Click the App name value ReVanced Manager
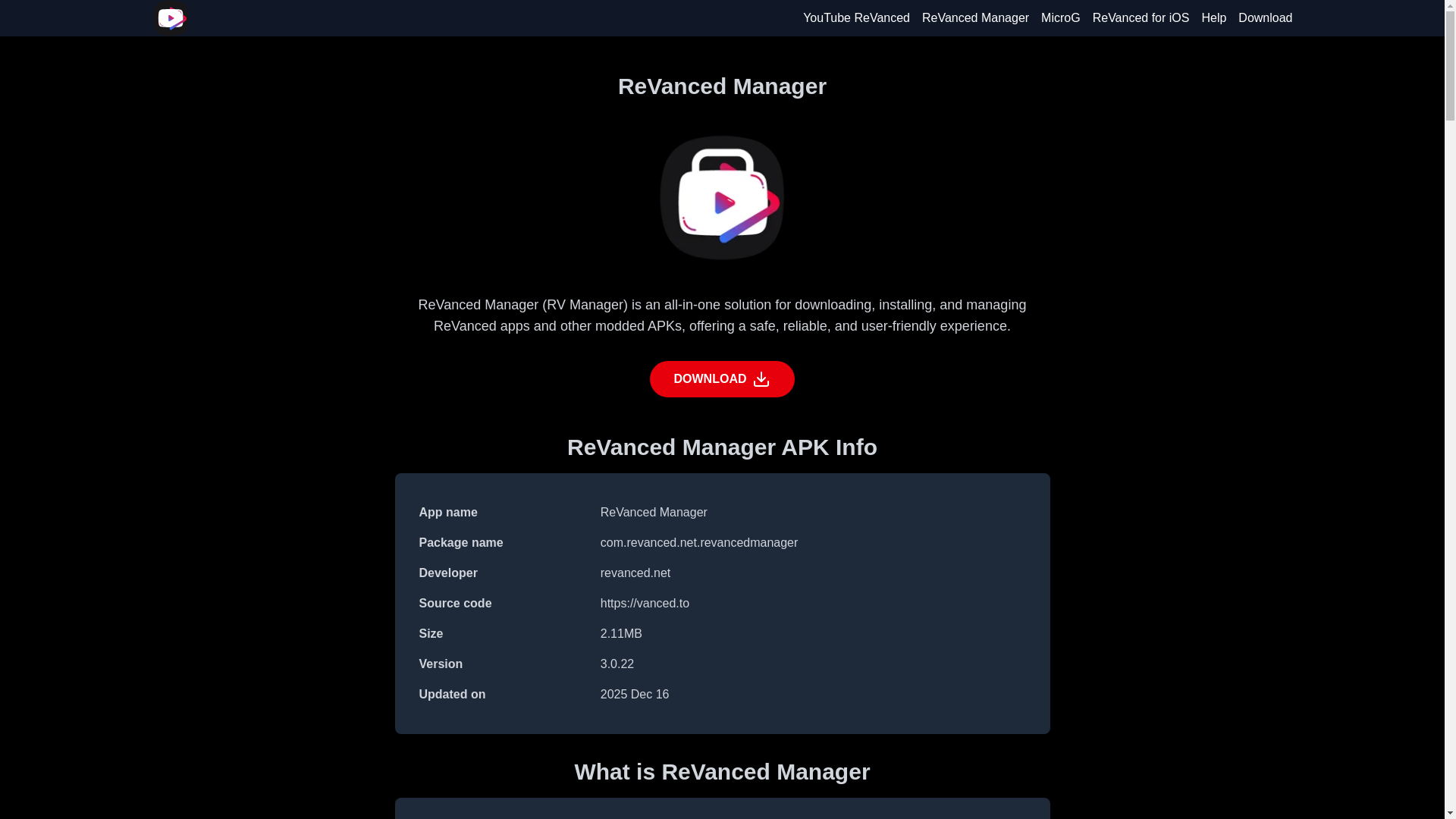 tap(654, 513)
